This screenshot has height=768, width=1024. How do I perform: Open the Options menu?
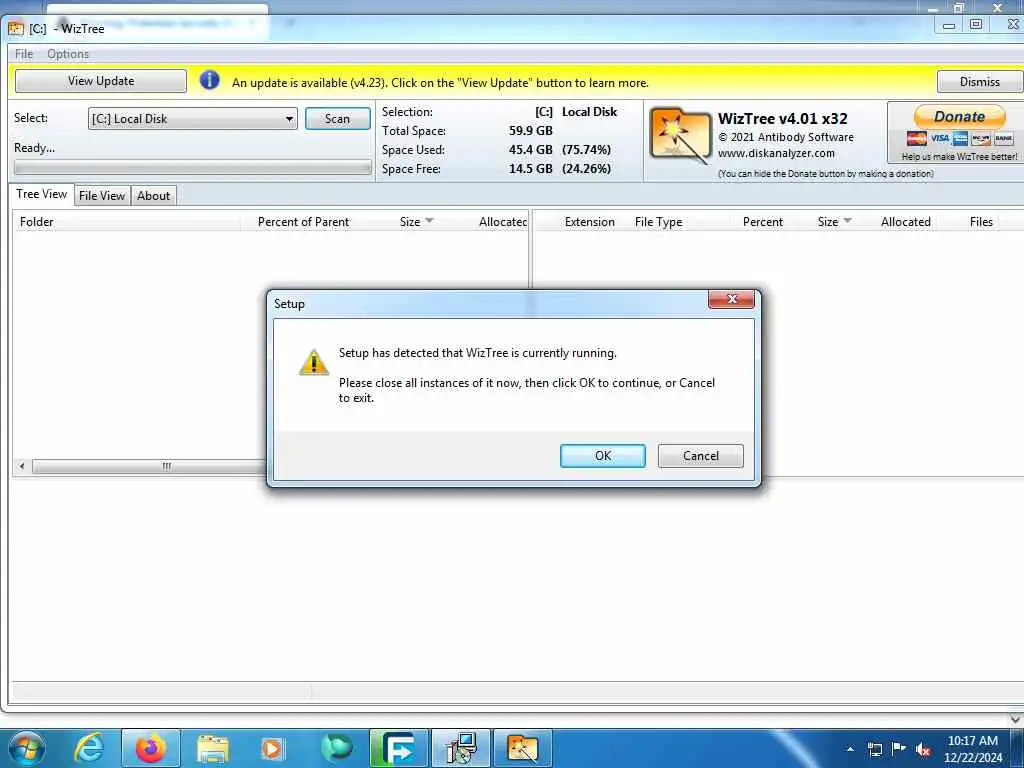tap(68, 54)
